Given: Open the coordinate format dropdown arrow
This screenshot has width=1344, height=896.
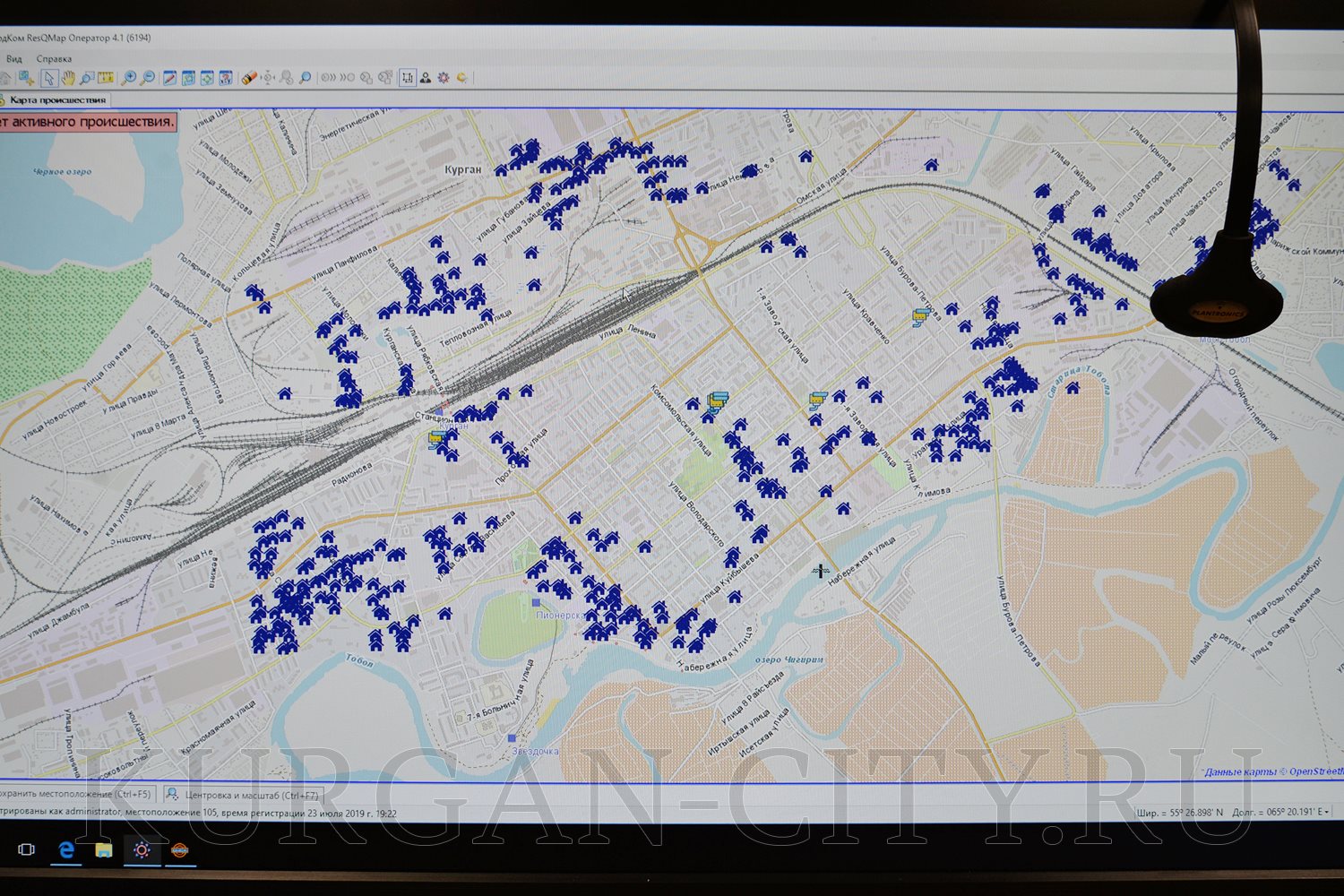Looking at the screenshot, I should (x=1327, y=812).
